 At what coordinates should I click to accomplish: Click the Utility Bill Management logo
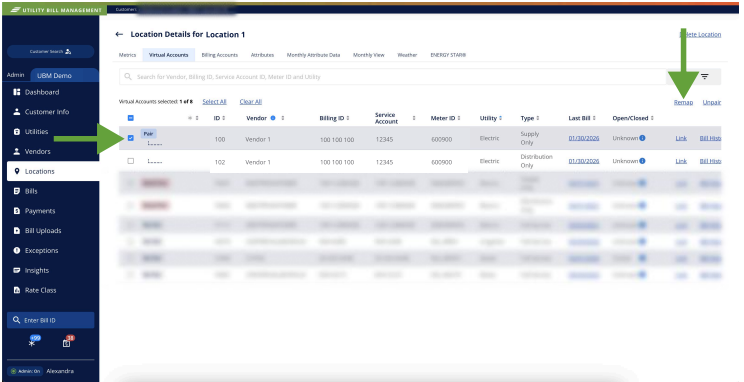tap(56, 9)
